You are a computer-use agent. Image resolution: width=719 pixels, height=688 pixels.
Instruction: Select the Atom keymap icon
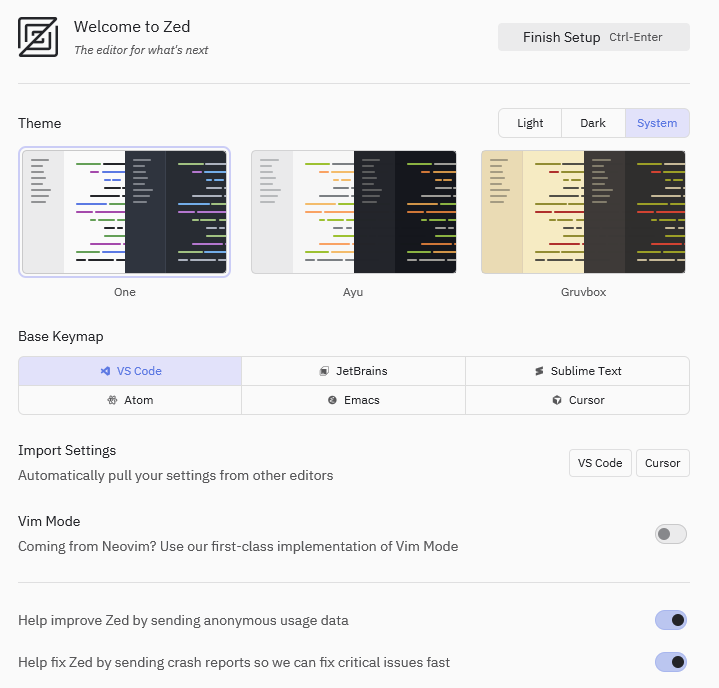[x=113, y=400]
